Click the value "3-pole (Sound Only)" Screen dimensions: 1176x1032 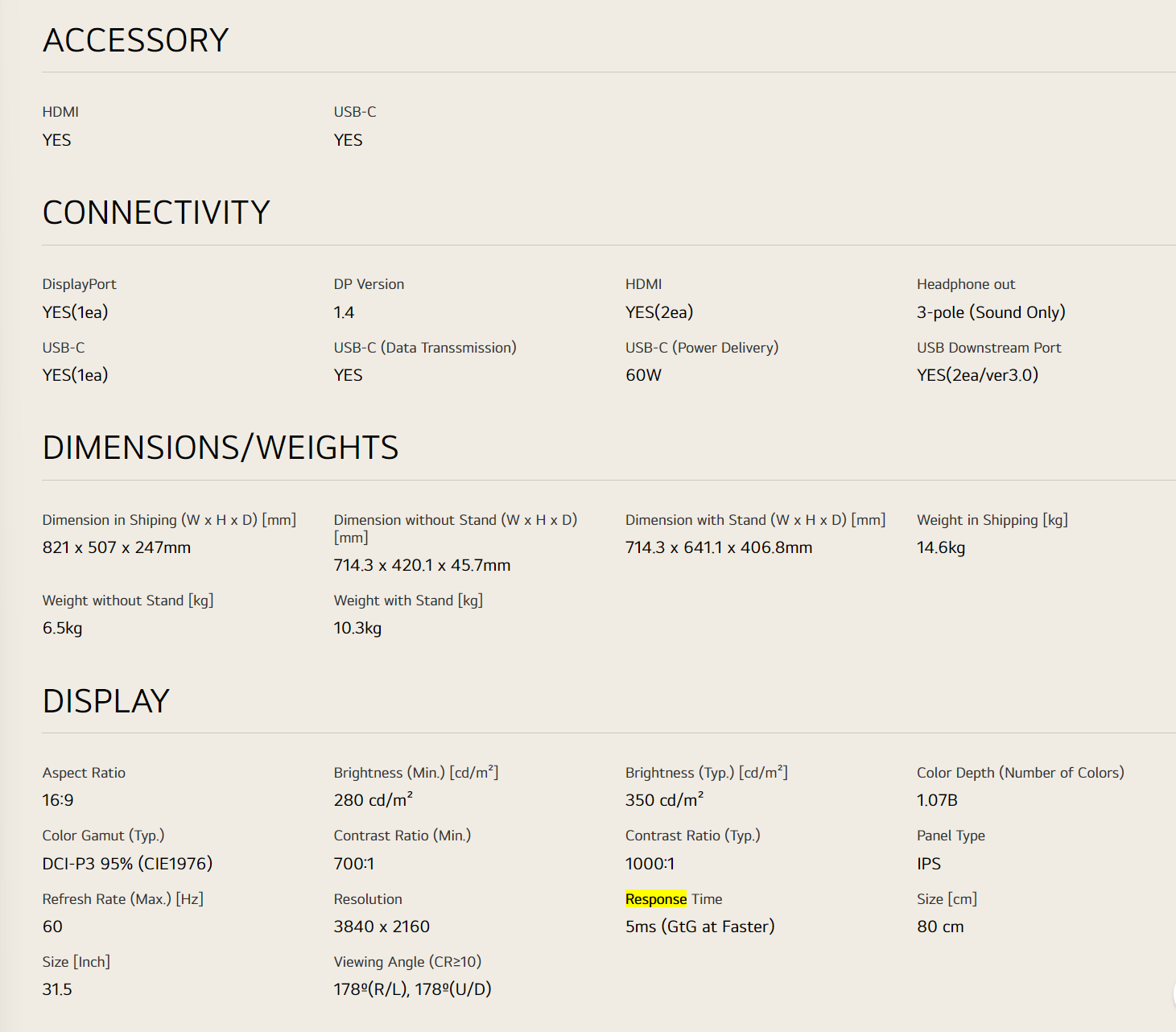coord(991,312)
